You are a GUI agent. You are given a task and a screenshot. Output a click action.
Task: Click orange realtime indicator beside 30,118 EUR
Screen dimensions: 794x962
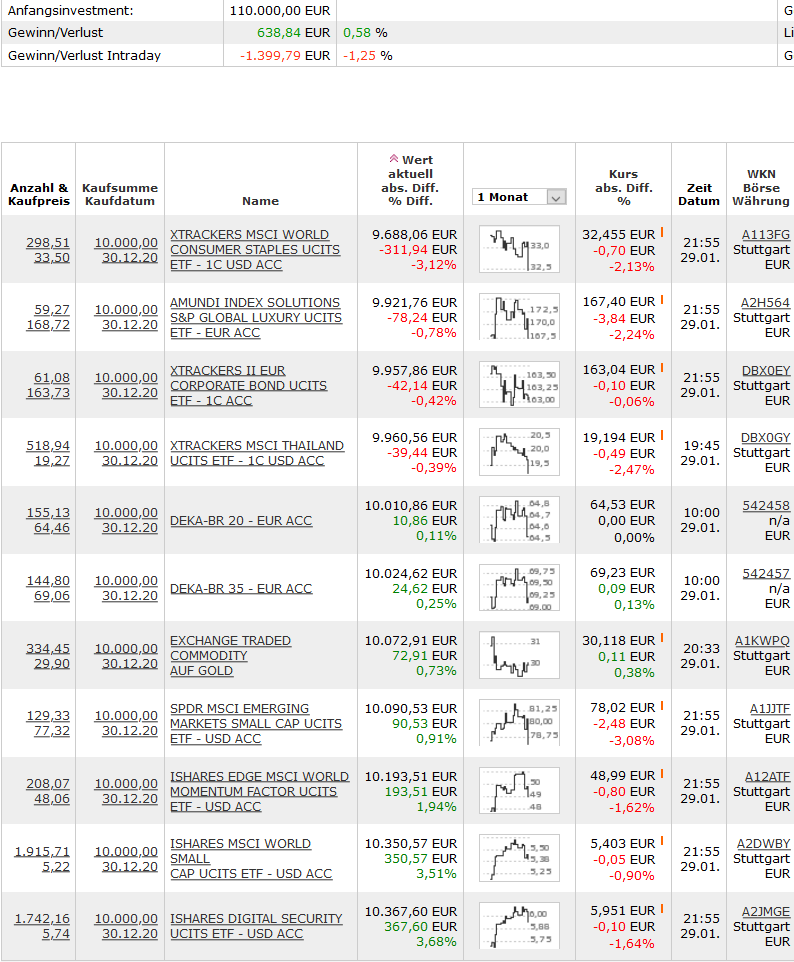[662, 639]
